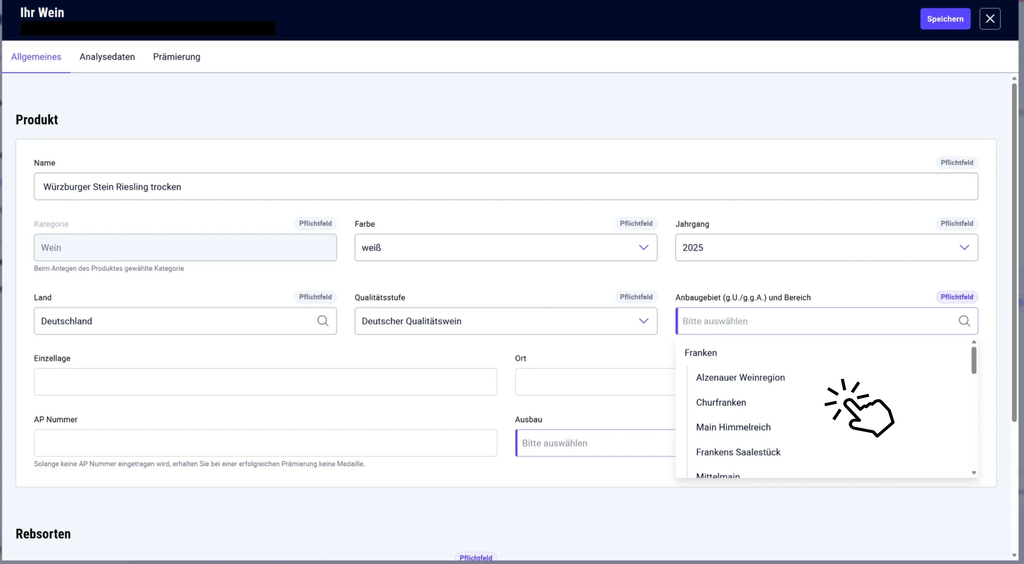Click into the Name text field
Screen dimensions: 1024x564
pyautogui.click(x=505, y=187)
